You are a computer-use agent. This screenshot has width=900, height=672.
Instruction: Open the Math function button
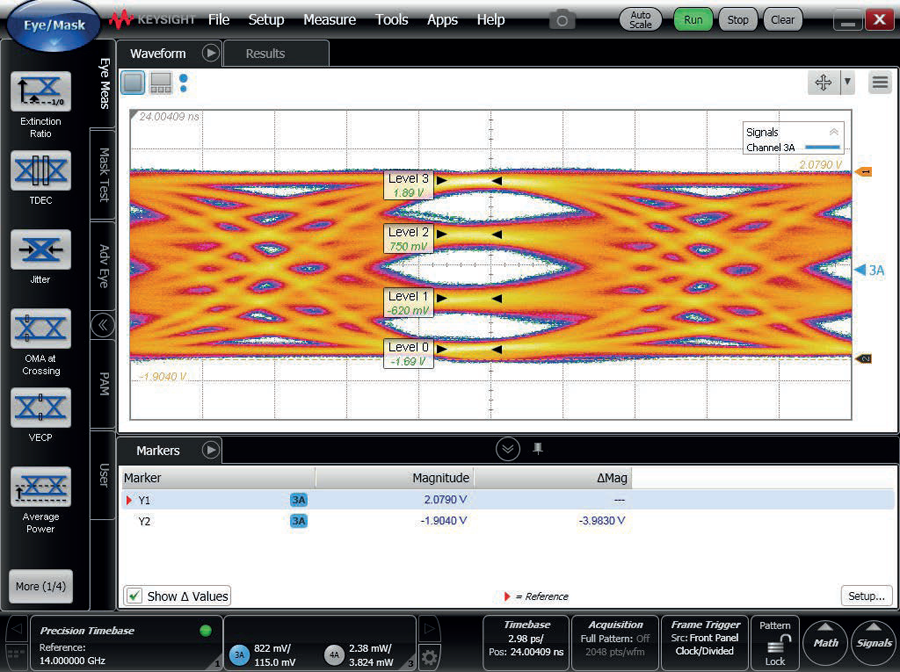pyautogui.click(x=826, y=641)
